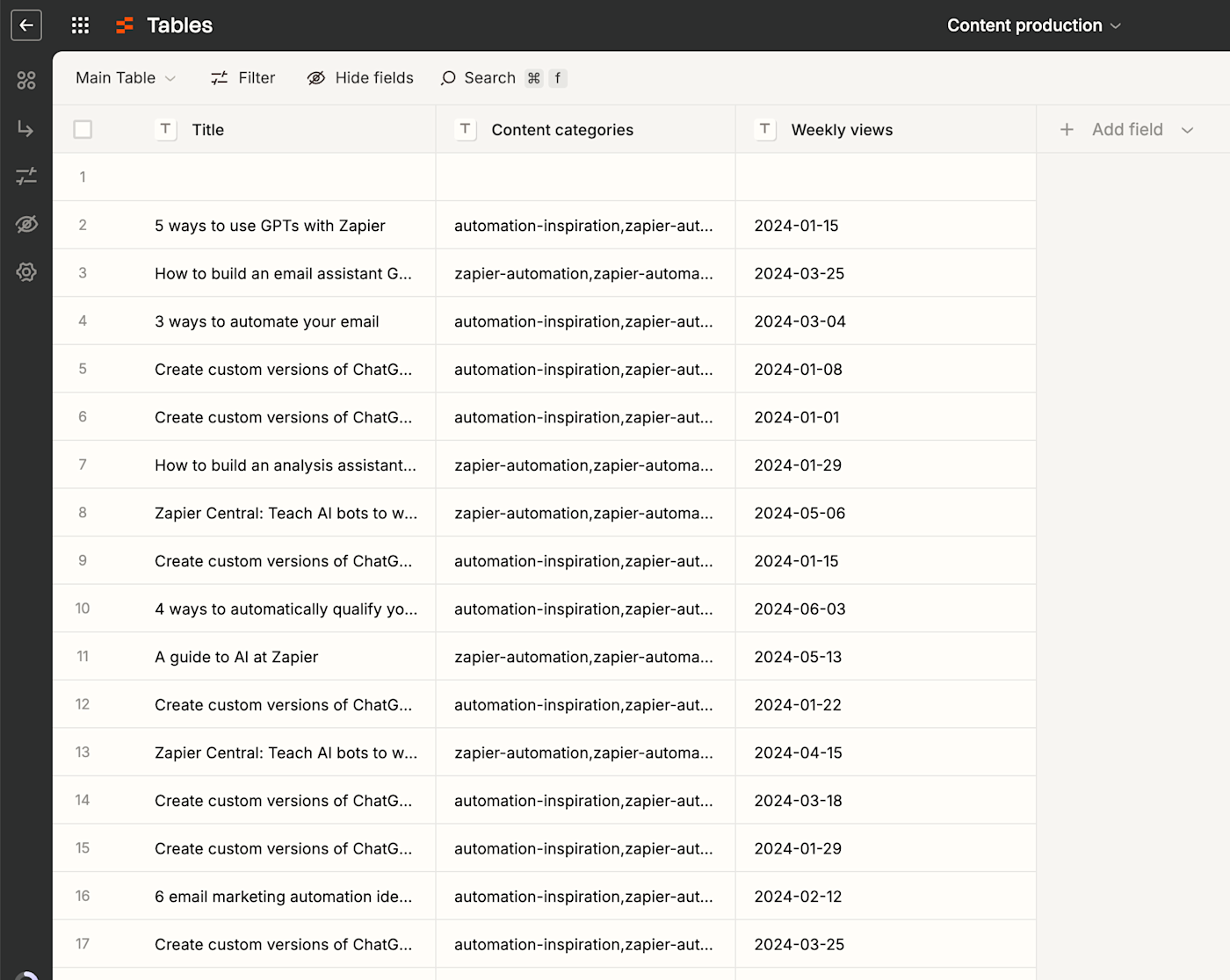This screenshot has width=1230, height=980.
Task: Click the search magnifier icon
Action: (x=448, y=78)
